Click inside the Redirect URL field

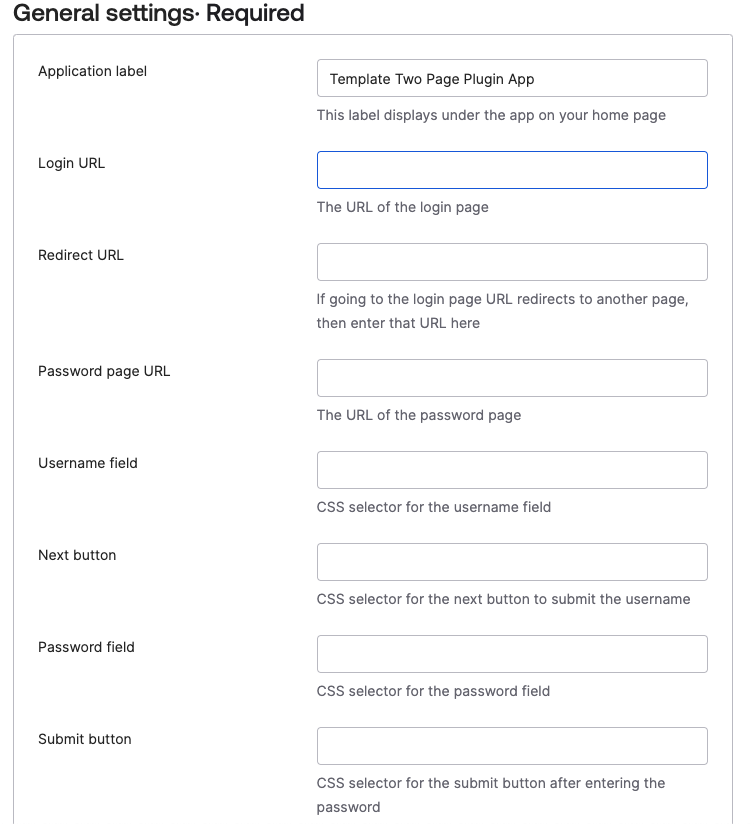click(x=512, y=262)
